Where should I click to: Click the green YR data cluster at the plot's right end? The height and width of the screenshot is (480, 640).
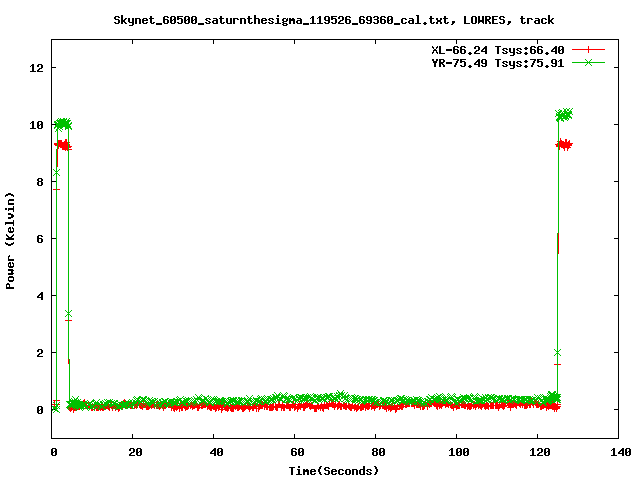pos(564,115)
